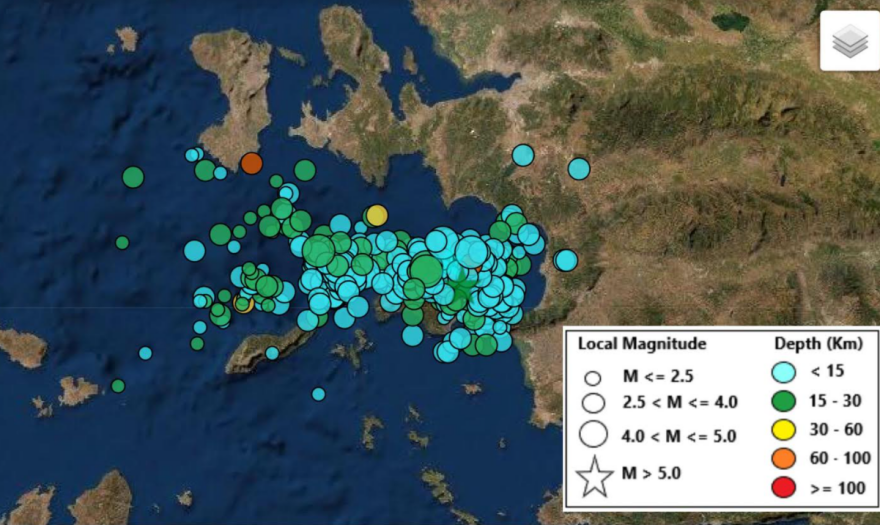Open the map layers switcher
Image resolution: width=880 pixels, height=525 pixels.
(x=850, y=40)
